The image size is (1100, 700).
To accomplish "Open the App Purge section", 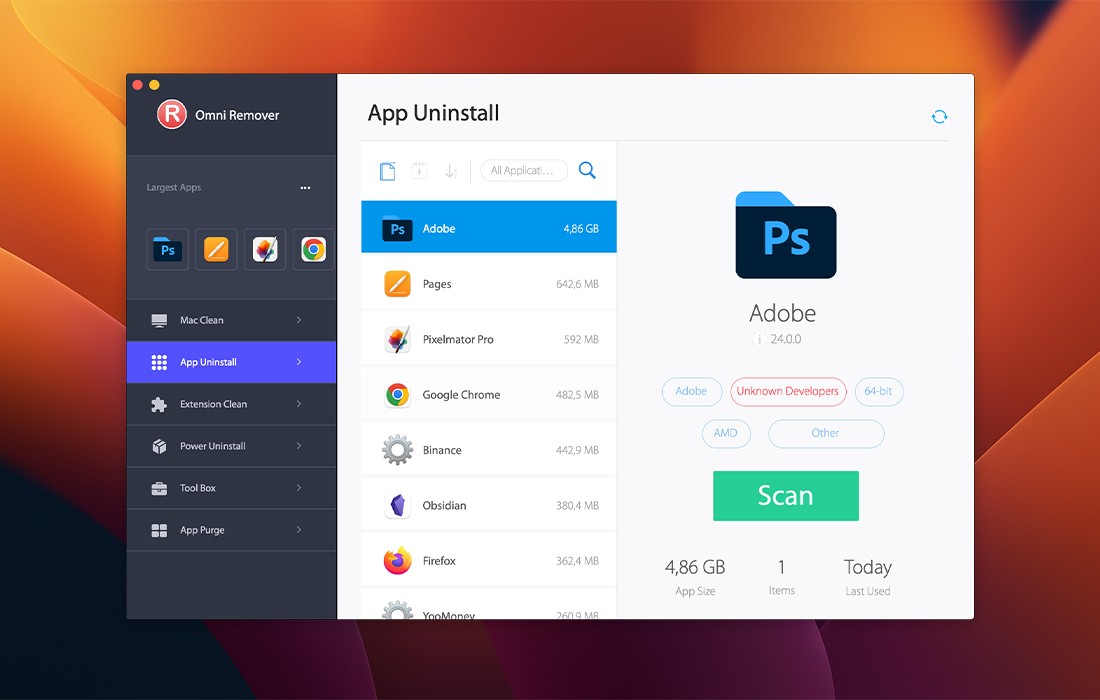I will point(232,530).
